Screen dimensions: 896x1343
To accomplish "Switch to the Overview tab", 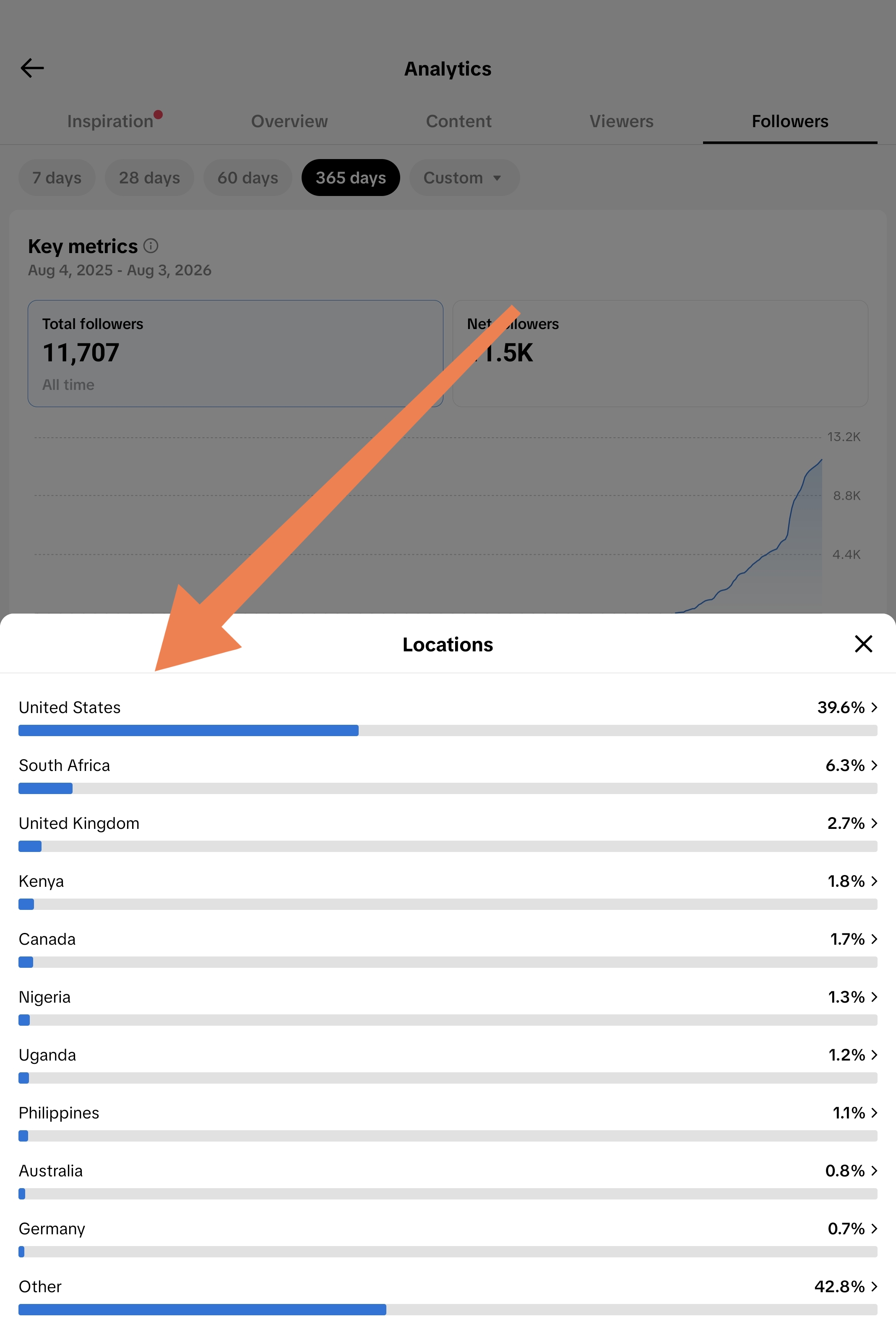I will coord(289,121).
